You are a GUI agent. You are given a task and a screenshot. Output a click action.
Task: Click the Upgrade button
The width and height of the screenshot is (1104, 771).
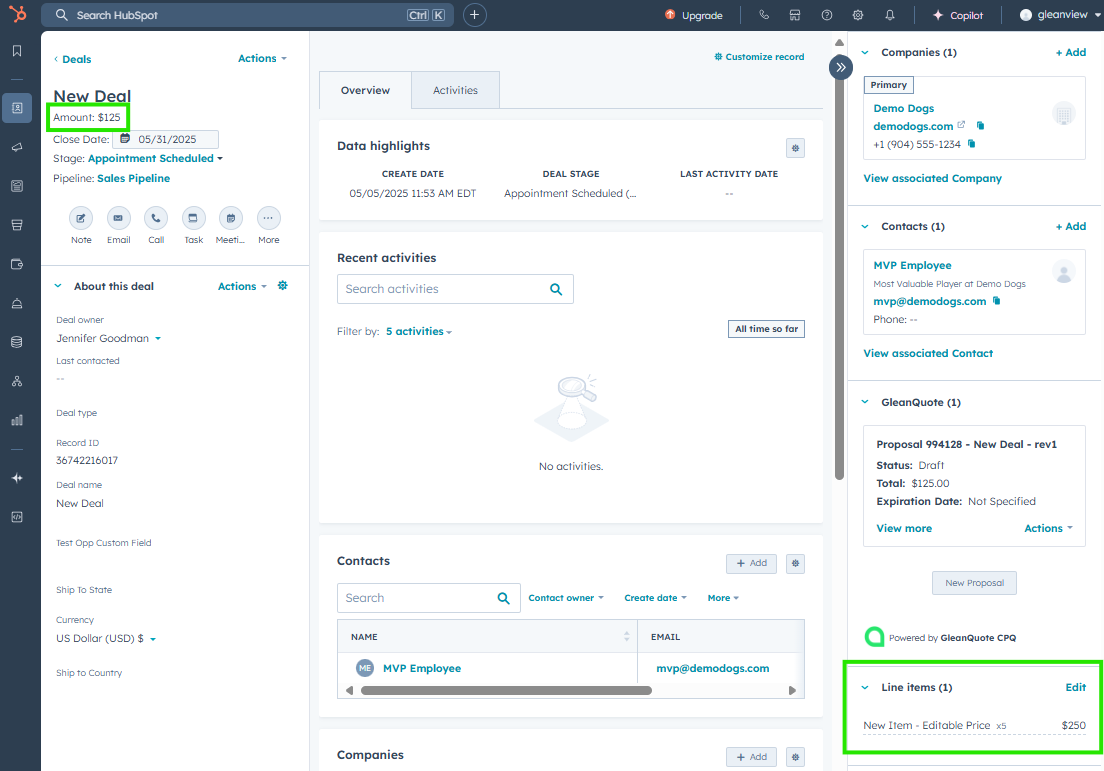point(694,15)
